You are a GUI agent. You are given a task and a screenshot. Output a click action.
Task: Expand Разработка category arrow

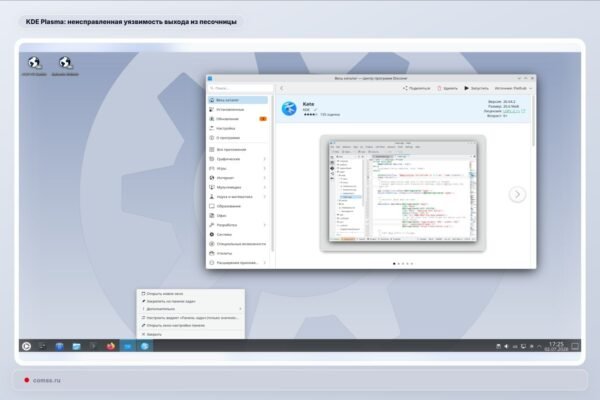click(264, 225)
